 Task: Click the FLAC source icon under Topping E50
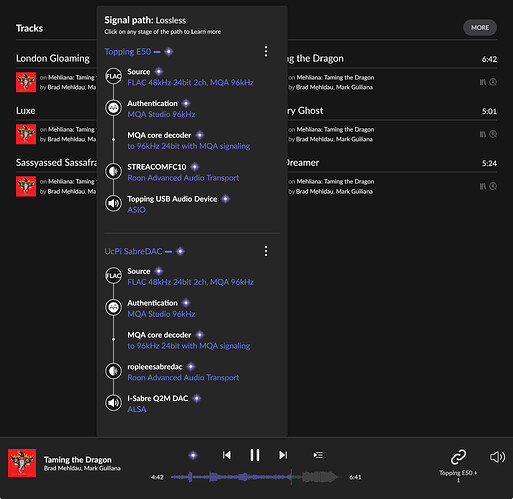click(x=113, y=76)
